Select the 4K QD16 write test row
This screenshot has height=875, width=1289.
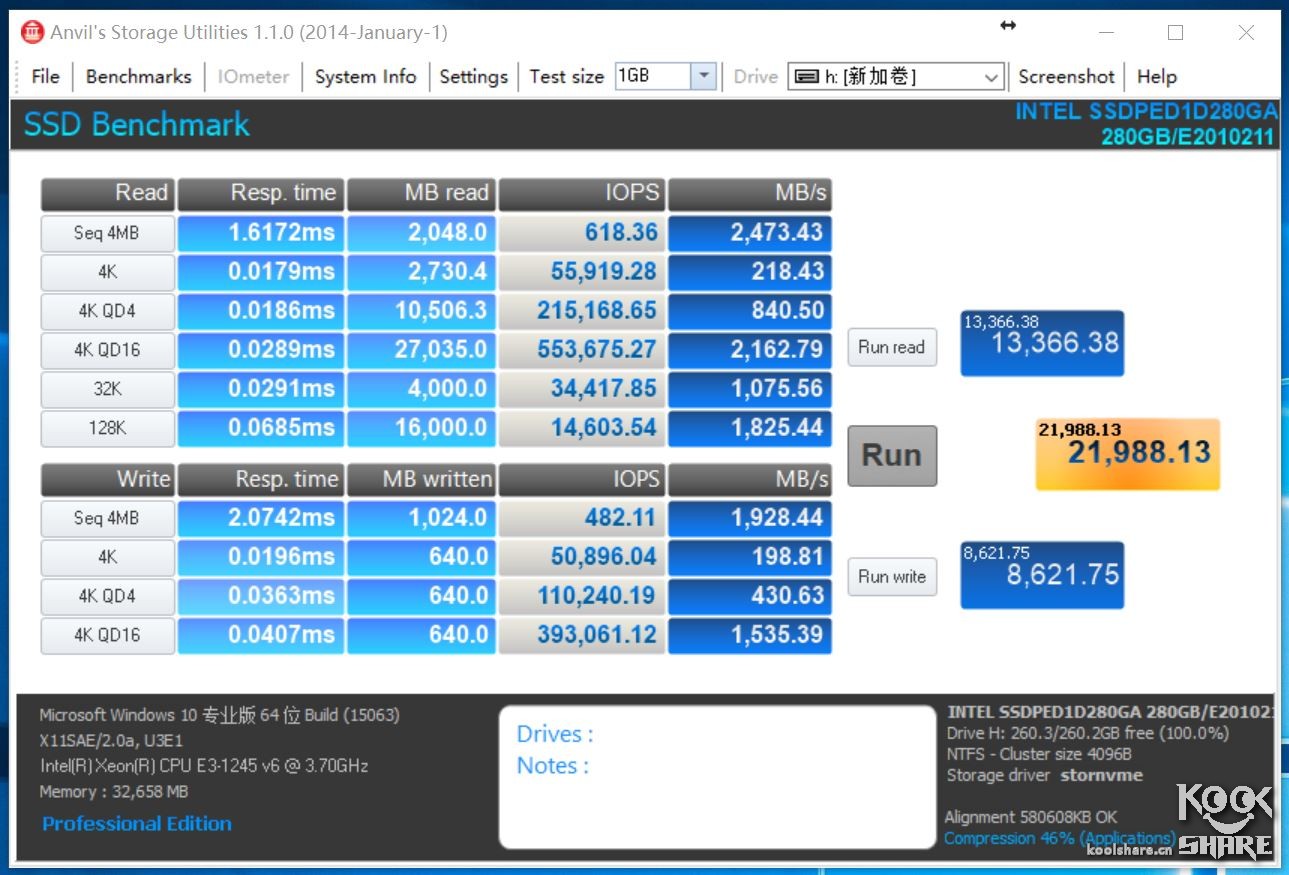pyautogui.click(x=107, y=635)
